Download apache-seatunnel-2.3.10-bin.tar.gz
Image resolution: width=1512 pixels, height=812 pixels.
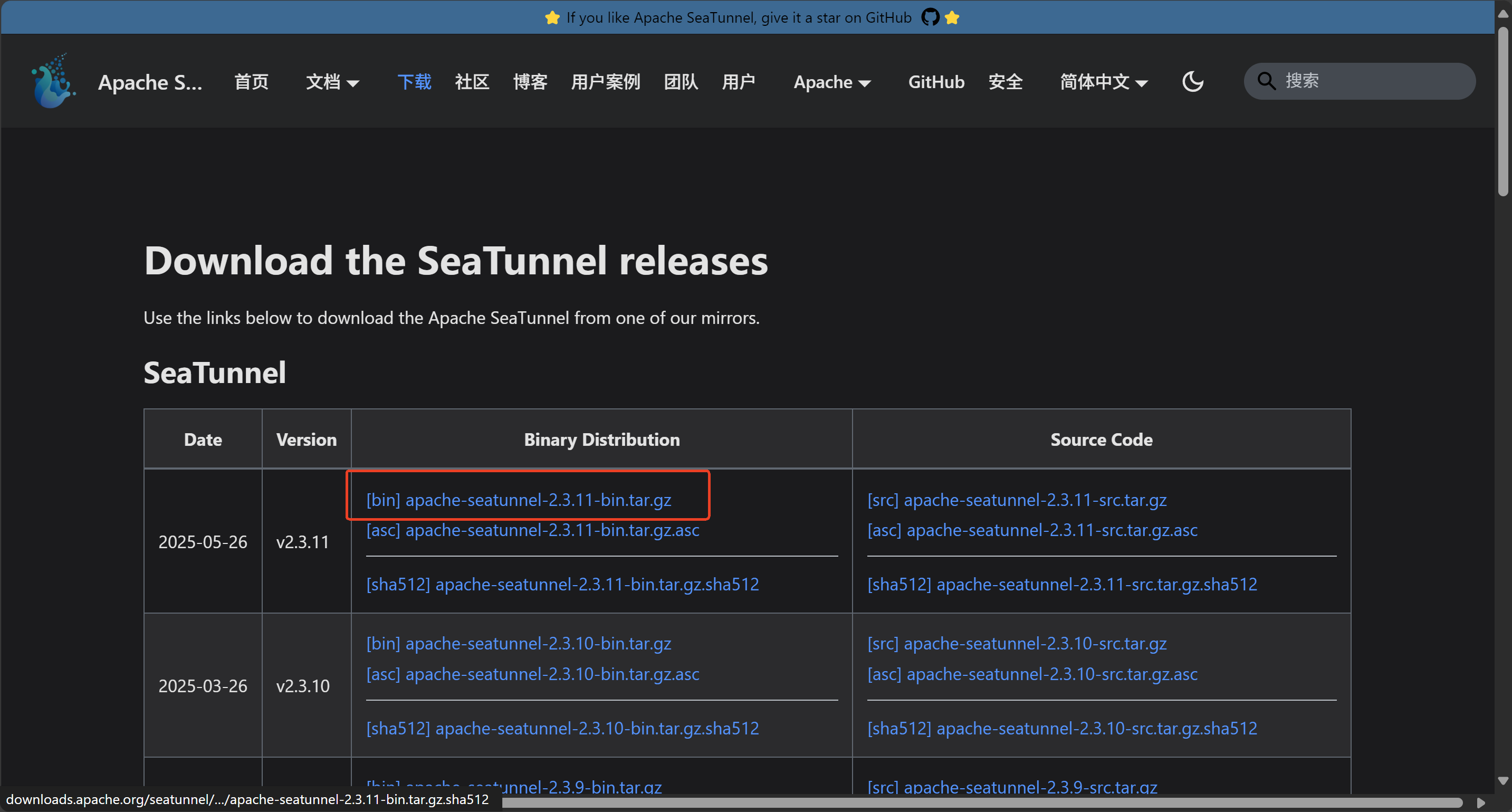(518, 644)
